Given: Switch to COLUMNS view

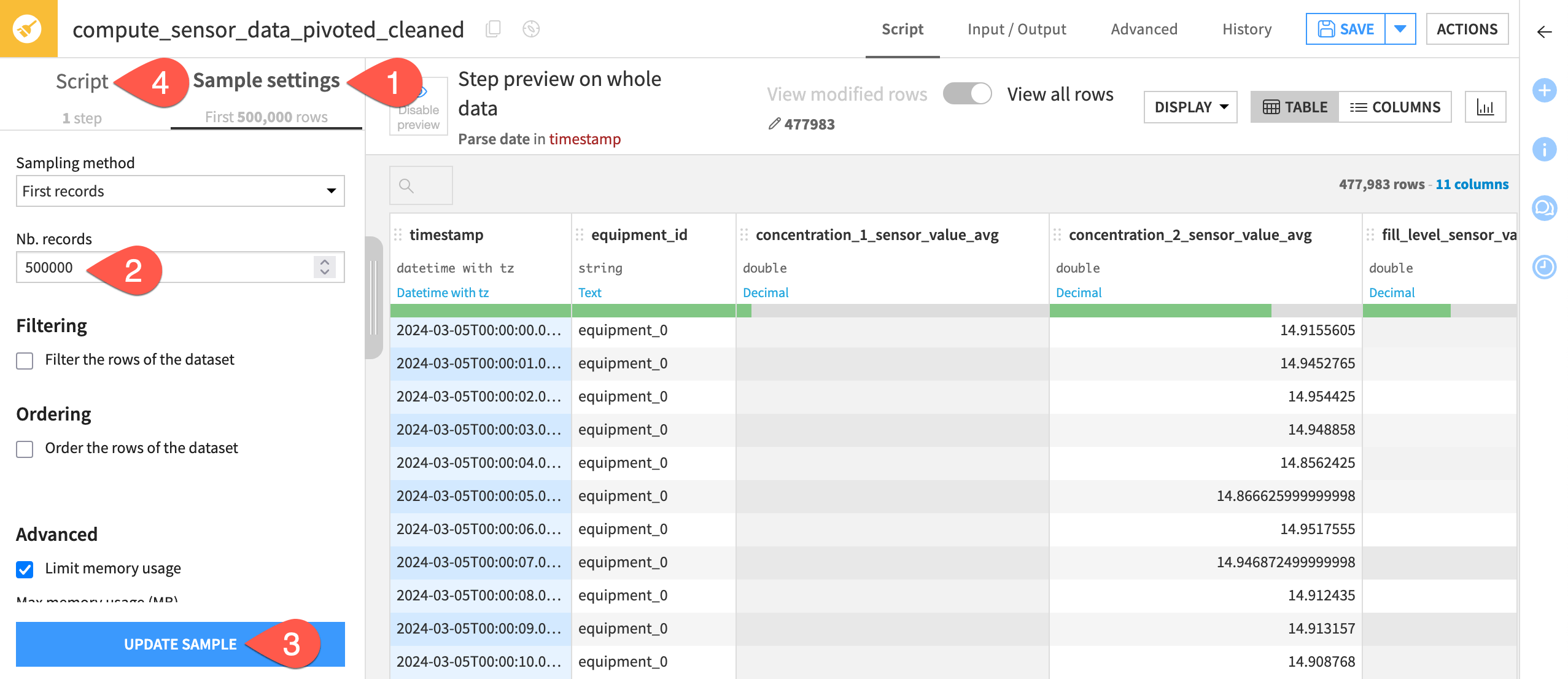Looking at the screenshot, I should (1395, 107).
